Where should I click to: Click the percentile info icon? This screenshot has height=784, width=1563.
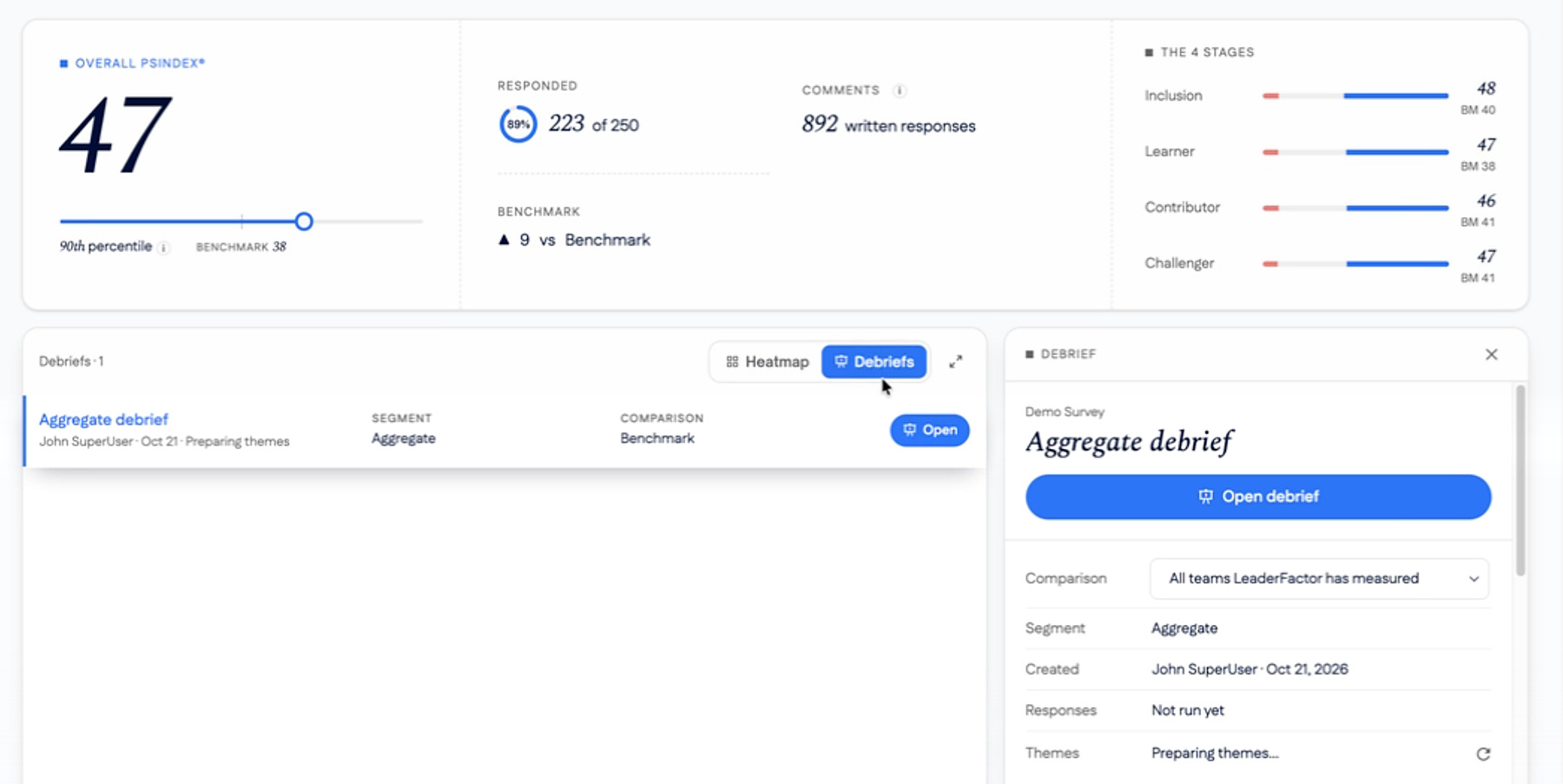pyautogui.click(x=163, y=247)
